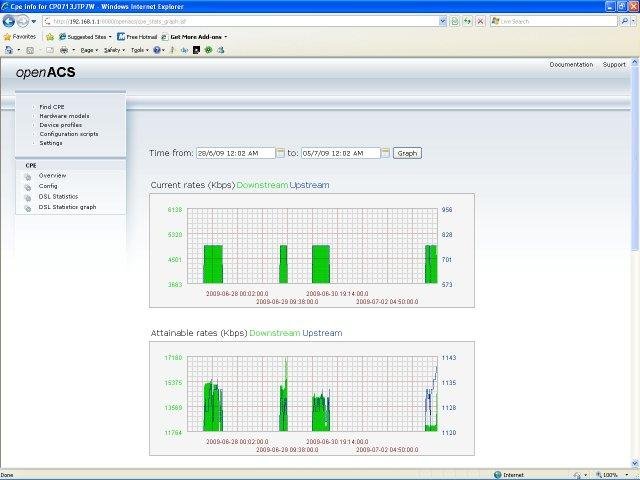Click the blue Help question mark icon

(157, 50)
